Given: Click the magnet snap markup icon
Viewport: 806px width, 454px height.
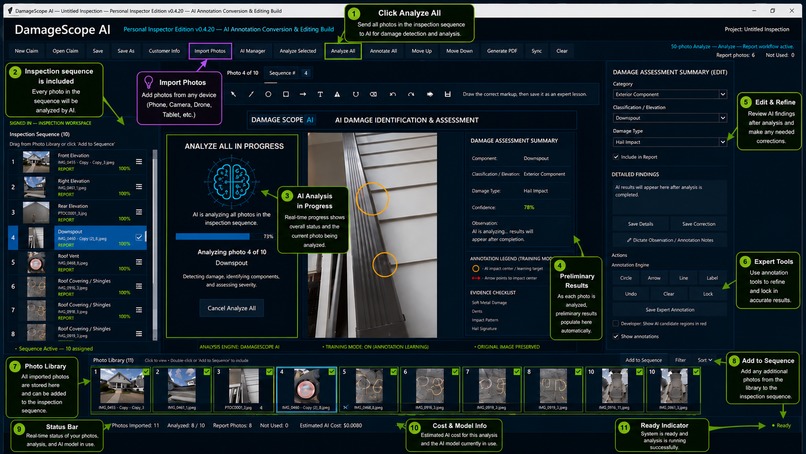Looking at the screenshot, I should [355, 95].
